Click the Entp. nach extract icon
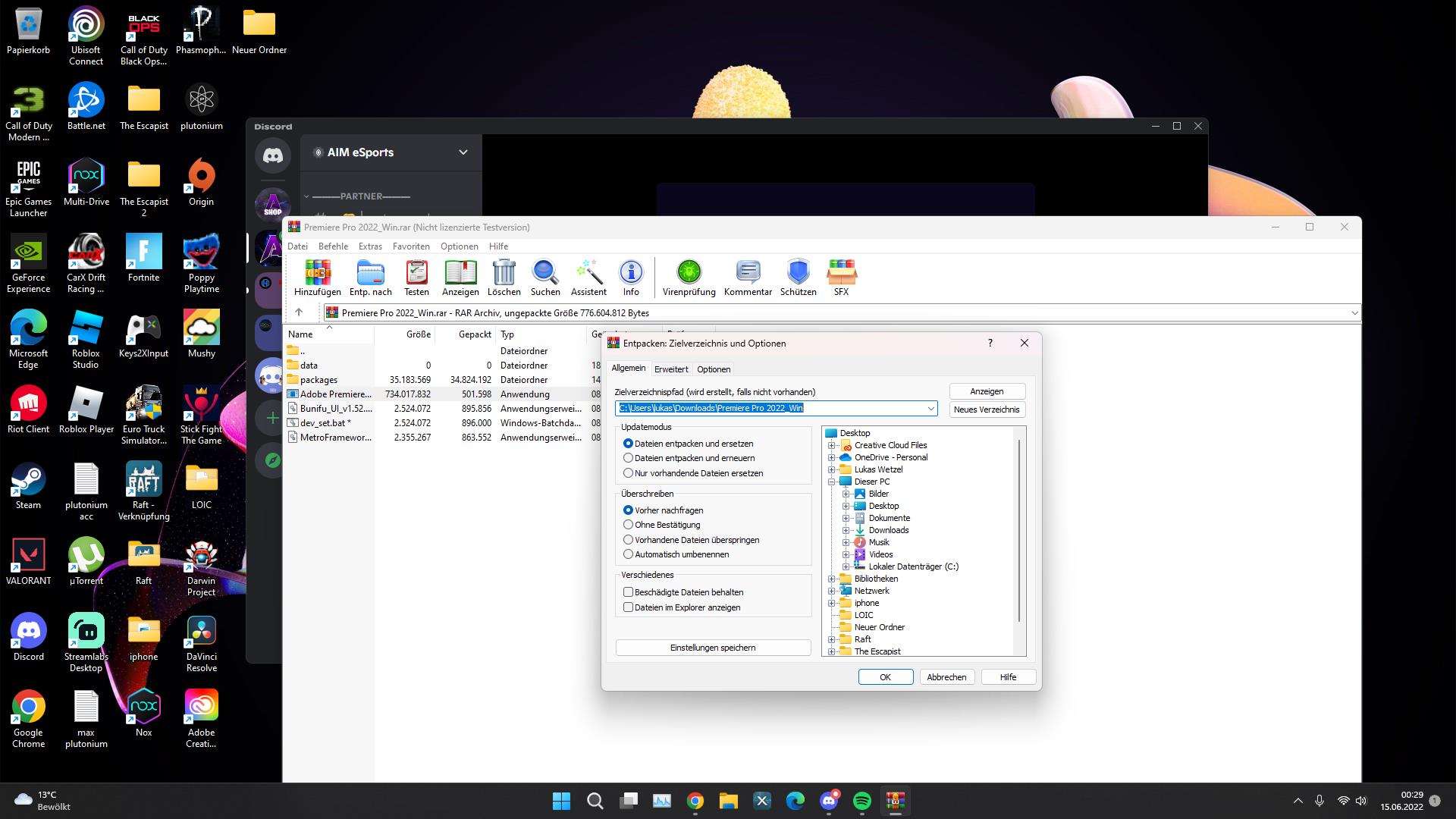Viewport: 1456px width, 819px height. (370, 277)
